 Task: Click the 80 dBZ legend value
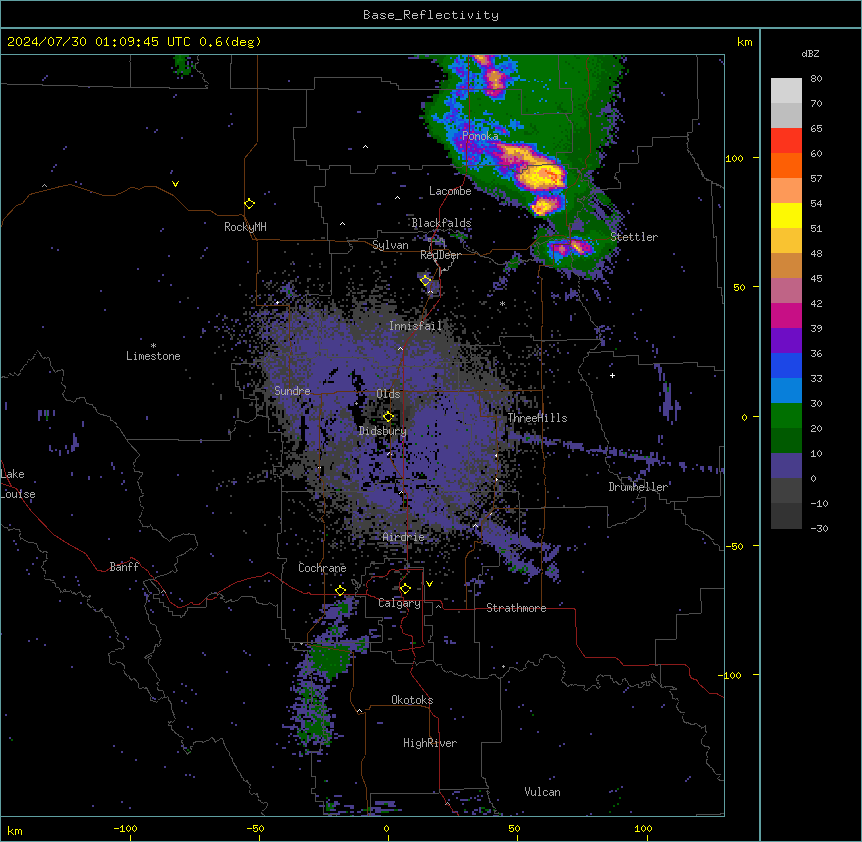816,79
